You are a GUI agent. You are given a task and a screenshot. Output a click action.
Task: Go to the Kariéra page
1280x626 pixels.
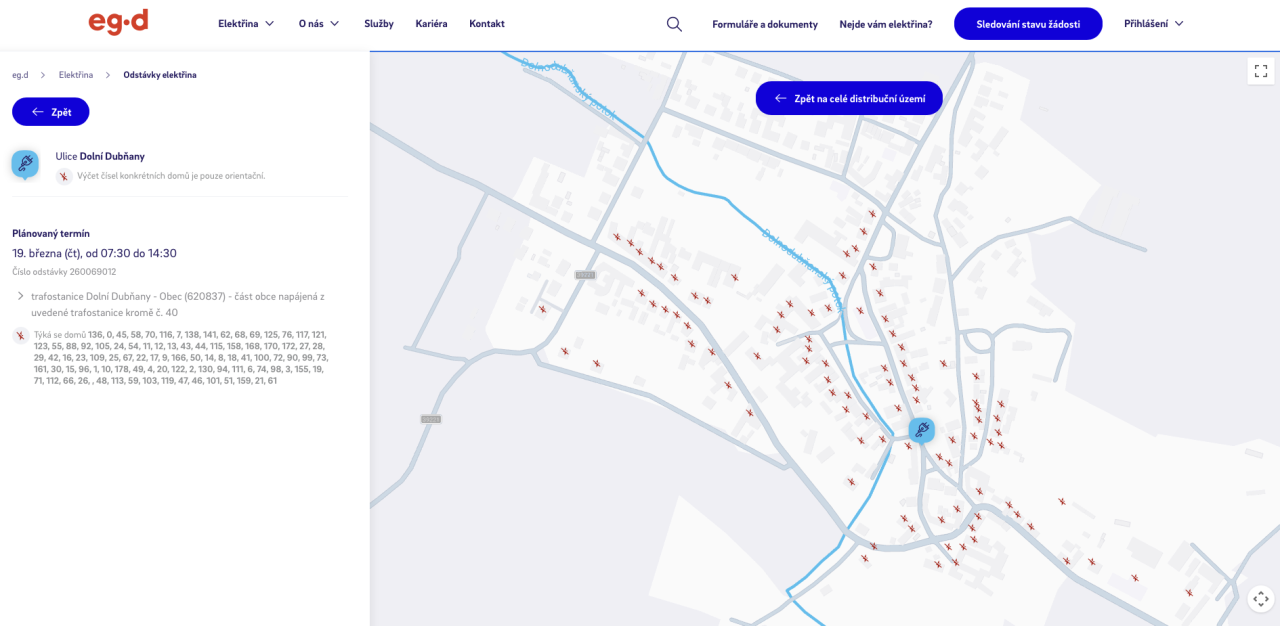[431, 24]
